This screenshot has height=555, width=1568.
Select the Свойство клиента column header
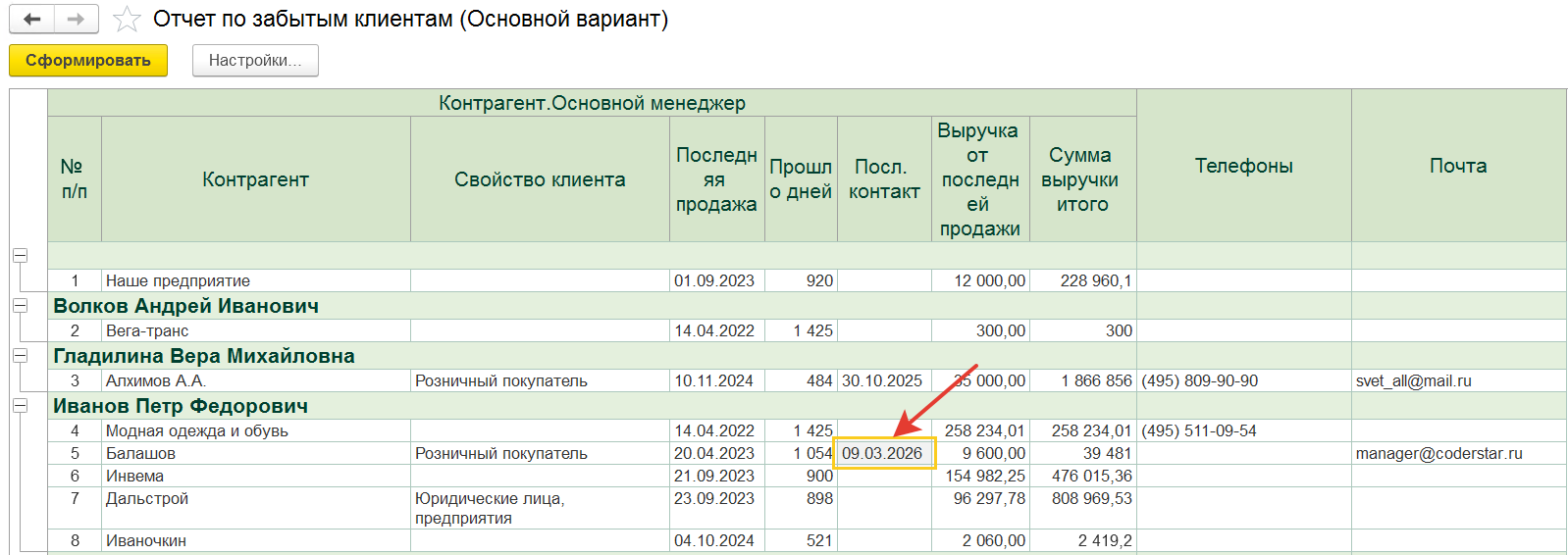(x=540, y=178)
